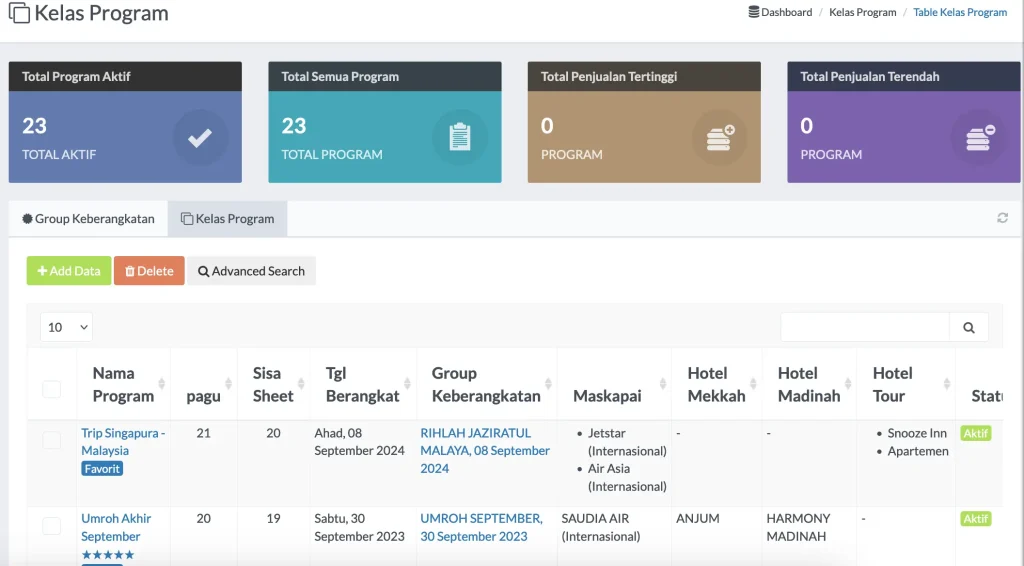1024x566 pixels.
Task: Click checkmark icon on Total Program Aktif card
Action: pyautogui.click(x=200, y=138)
